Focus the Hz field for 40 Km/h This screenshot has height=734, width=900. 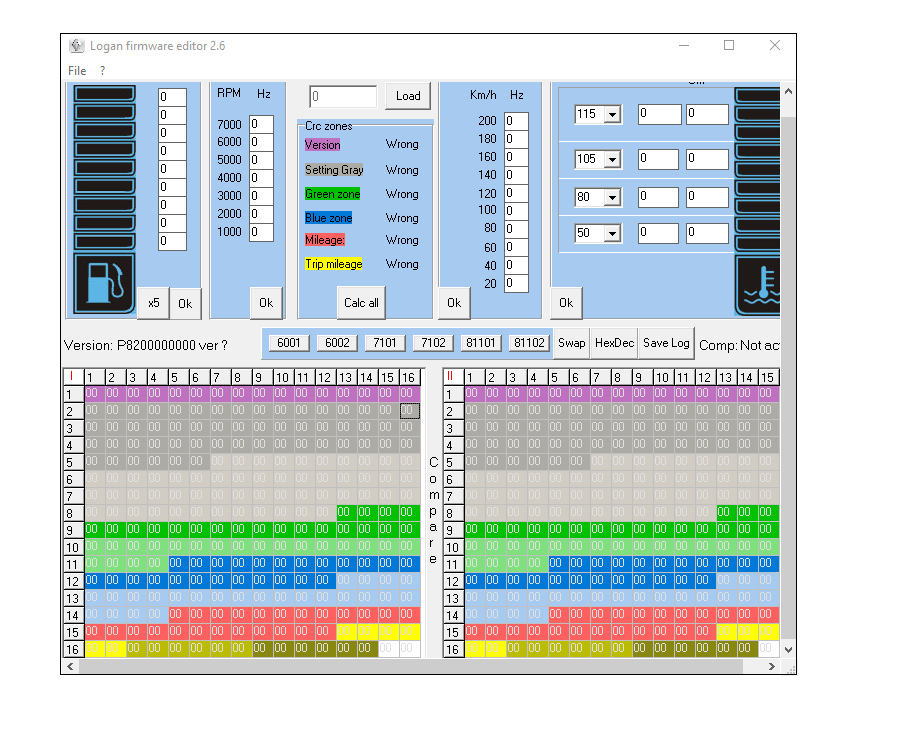(516, 265)
